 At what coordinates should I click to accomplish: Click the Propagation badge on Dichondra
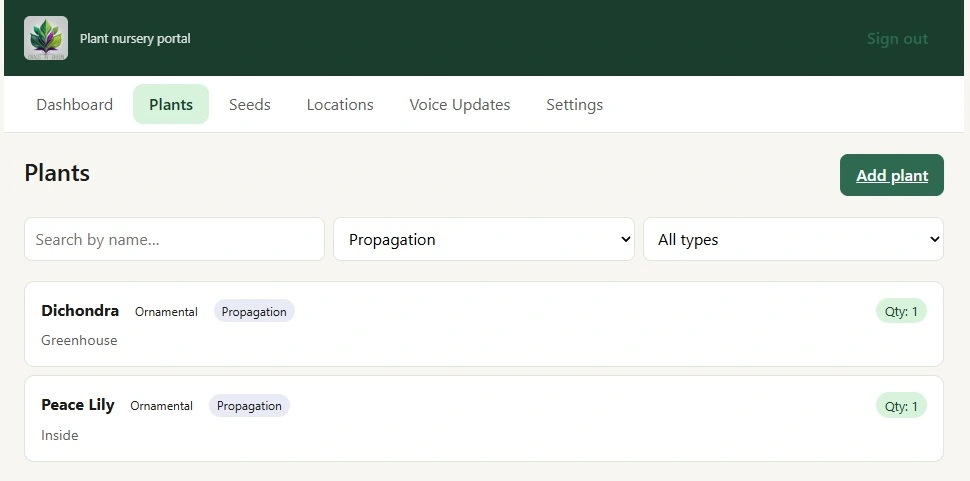254,312
